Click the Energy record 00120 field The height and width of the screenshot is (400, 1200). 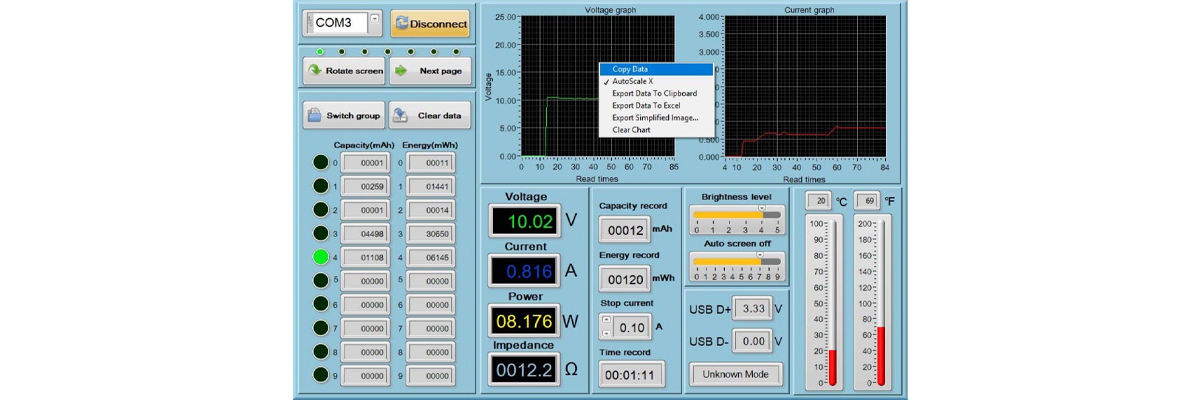pyautogui.click(x=624, y=279)
